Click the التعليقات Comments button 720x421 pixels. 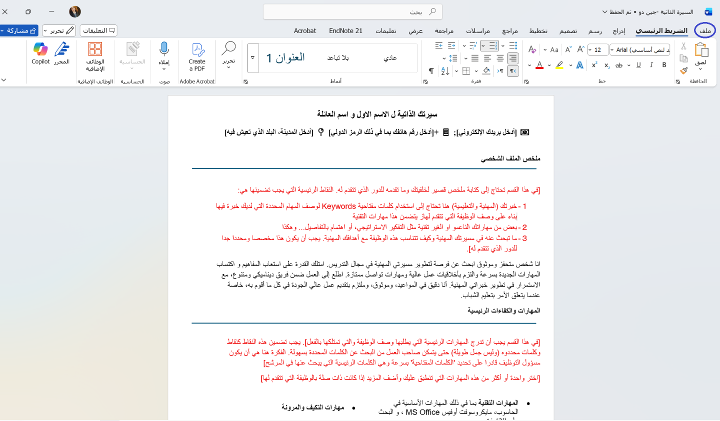98,30
